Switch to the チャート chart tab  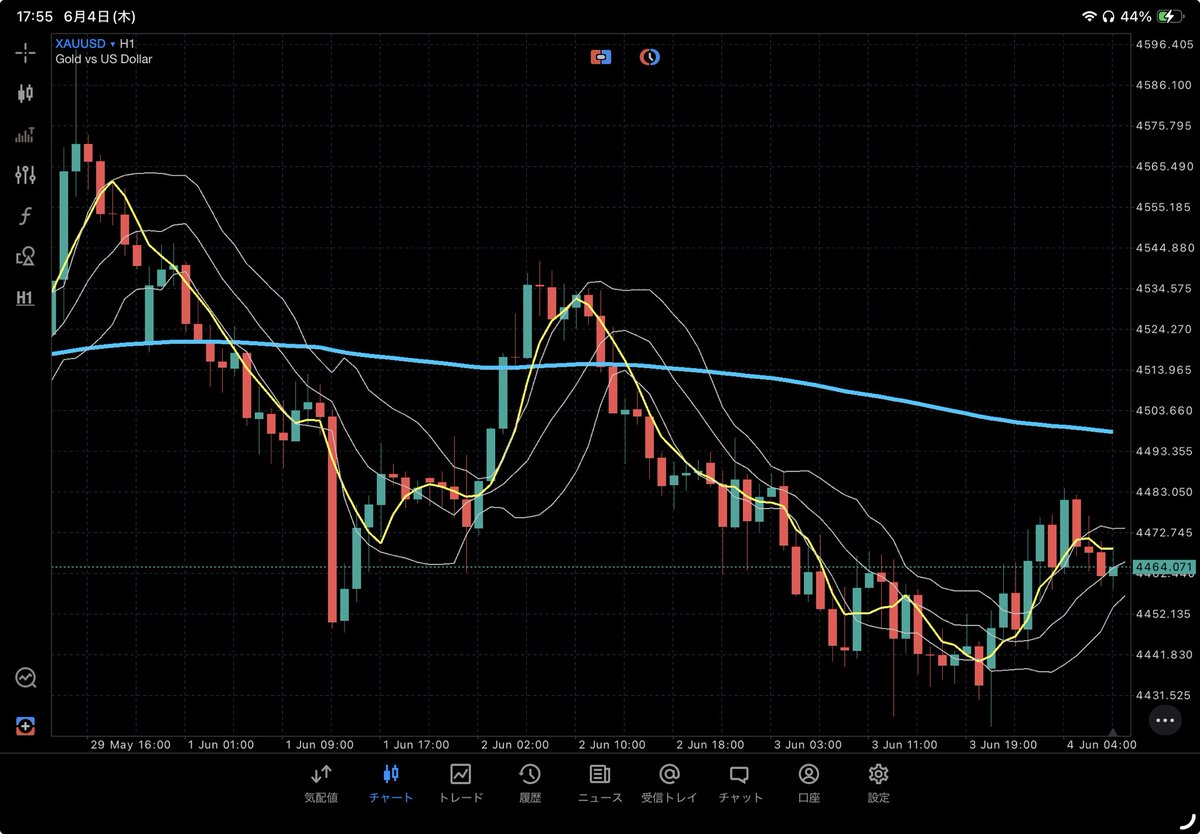(390, 783)
